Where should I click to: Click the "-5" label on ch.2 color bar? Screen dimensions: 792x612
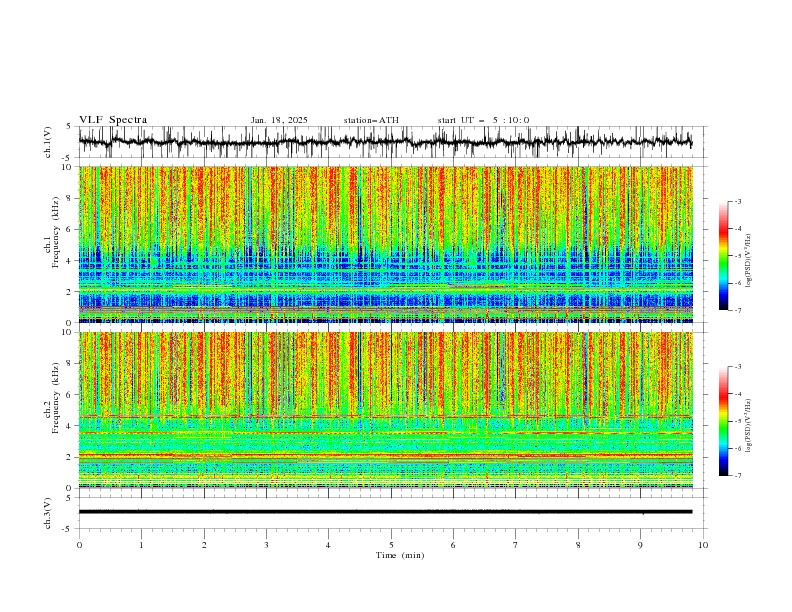tap(738, 421)
